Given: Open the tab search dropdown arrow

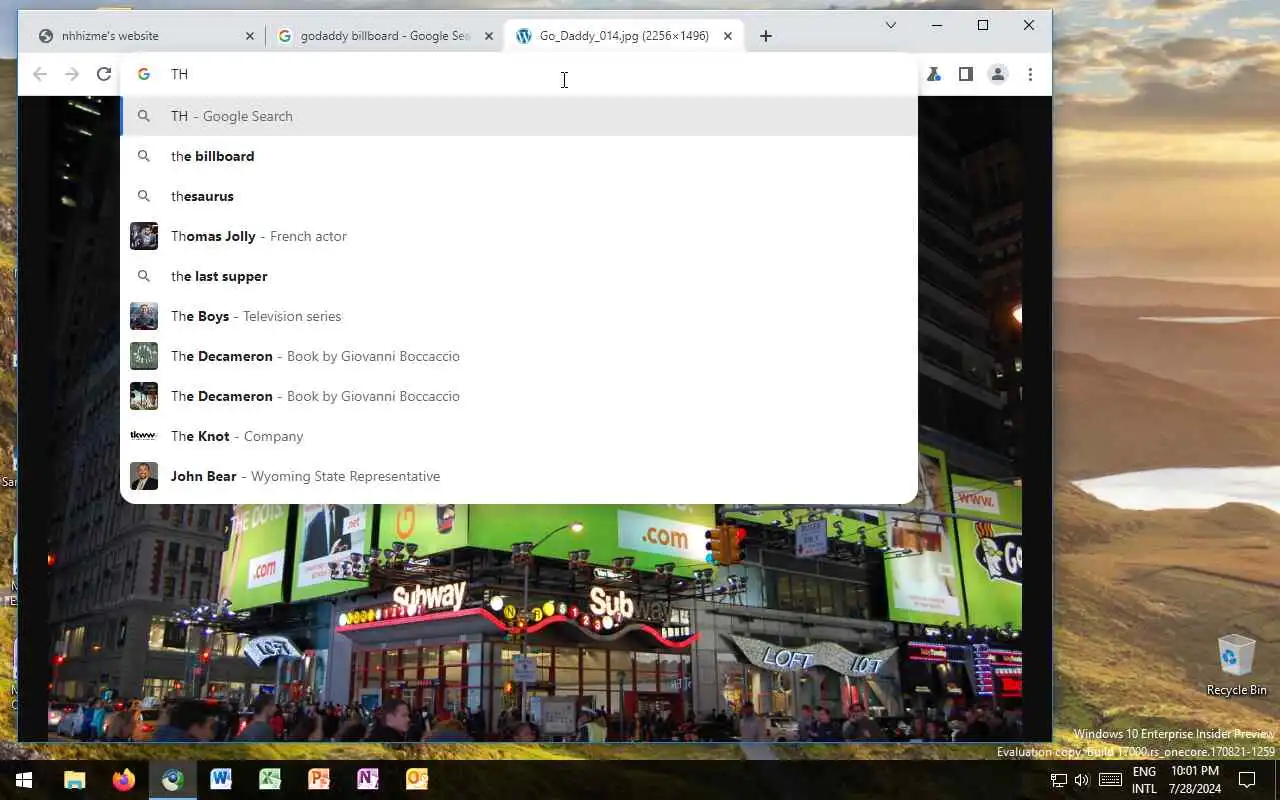Looking at the screenshot, I should click(x=891, y=25).
